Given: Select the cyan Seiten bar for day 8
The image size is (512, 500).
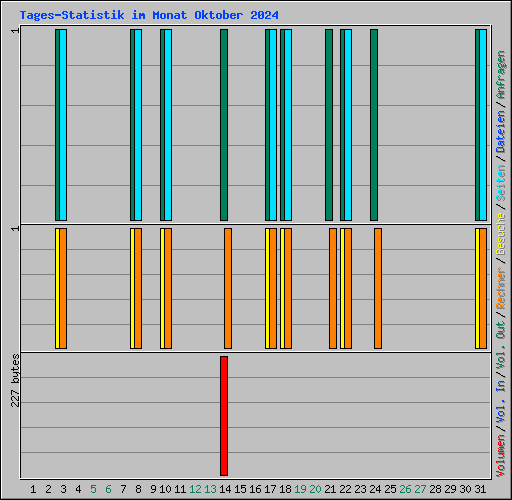Looking at the screenshot, I should coord(138,125).
